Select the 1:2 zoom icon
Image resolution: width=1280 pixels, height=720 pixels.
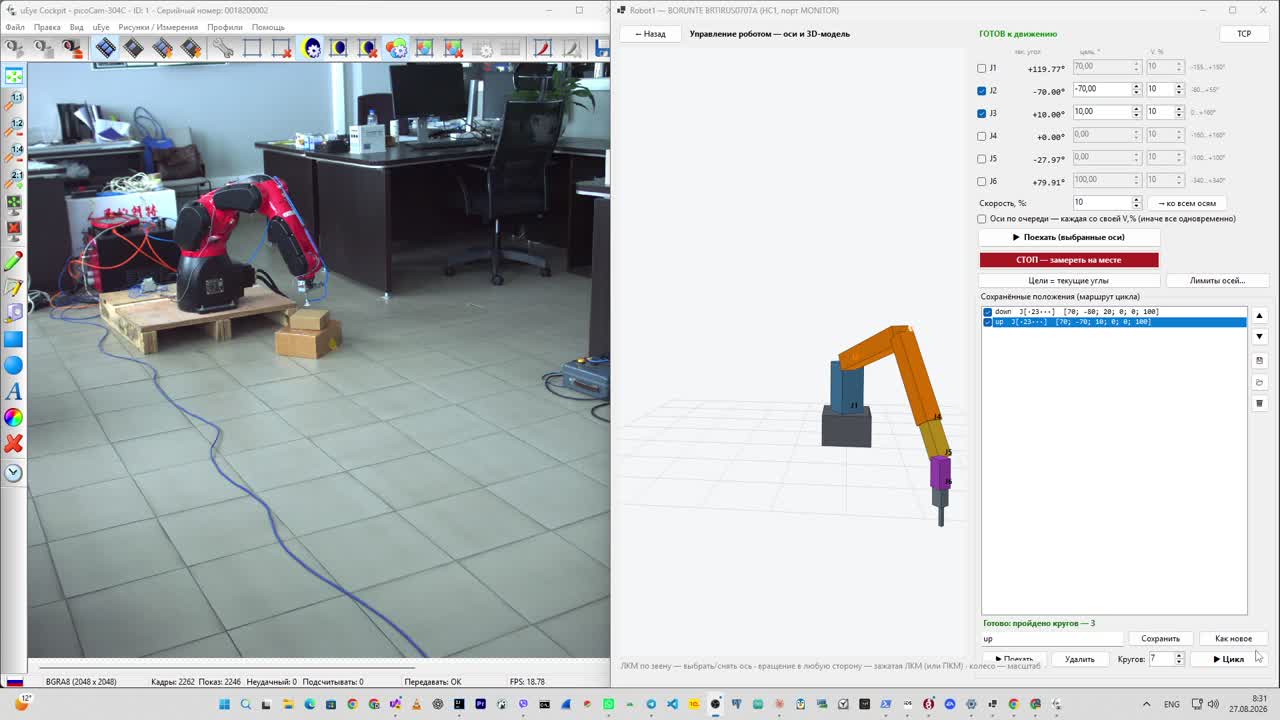pos(14,127)
